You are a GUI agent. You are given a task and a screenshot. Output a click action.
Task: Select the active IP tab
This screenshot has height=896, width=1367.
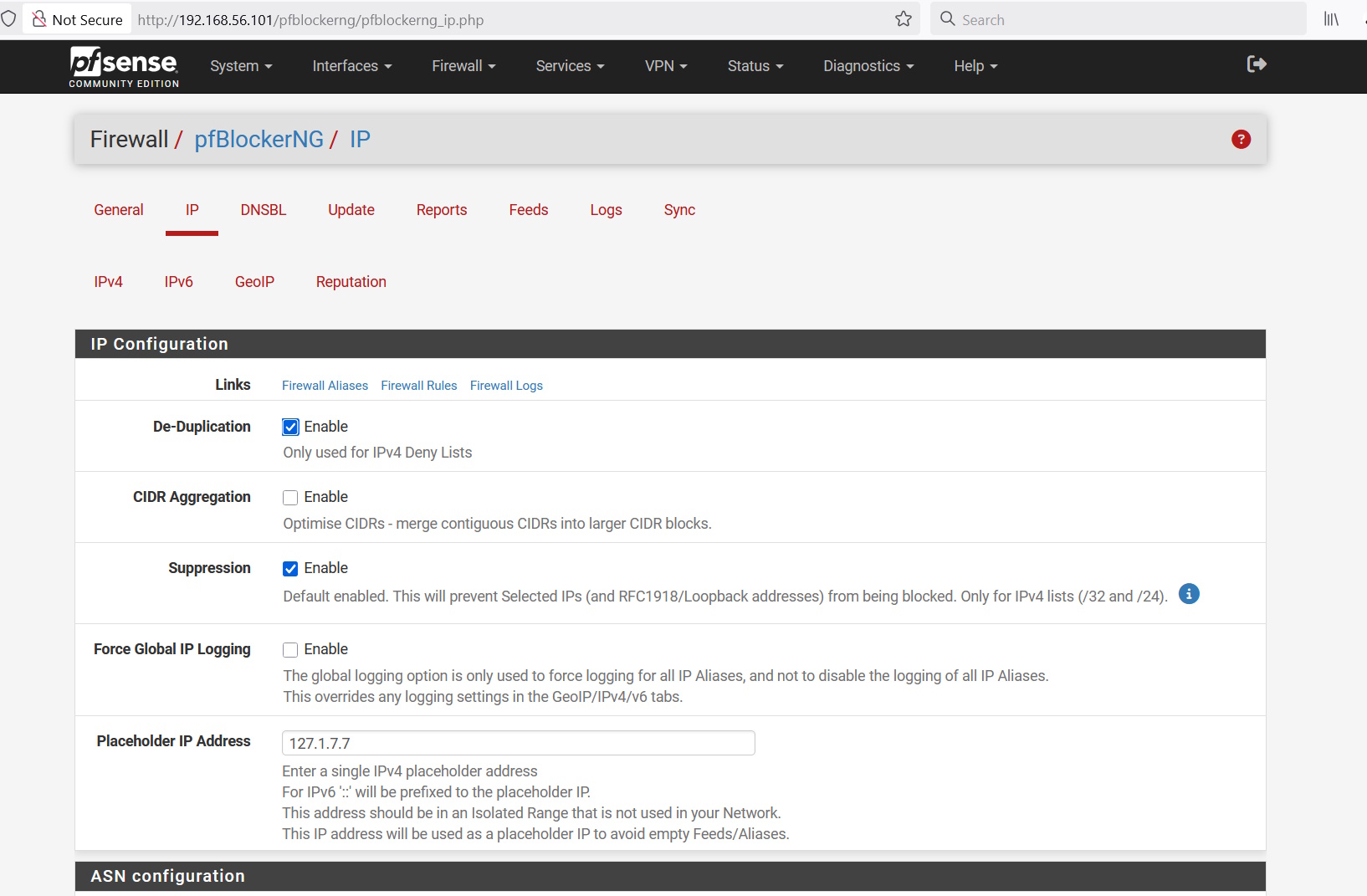(x=192, y=210)
